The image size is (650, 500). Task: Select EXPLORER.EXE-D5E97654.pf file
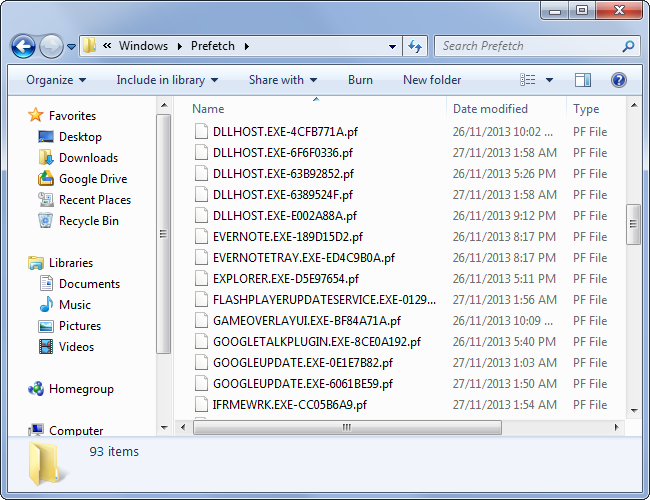[x=286, y=279]
